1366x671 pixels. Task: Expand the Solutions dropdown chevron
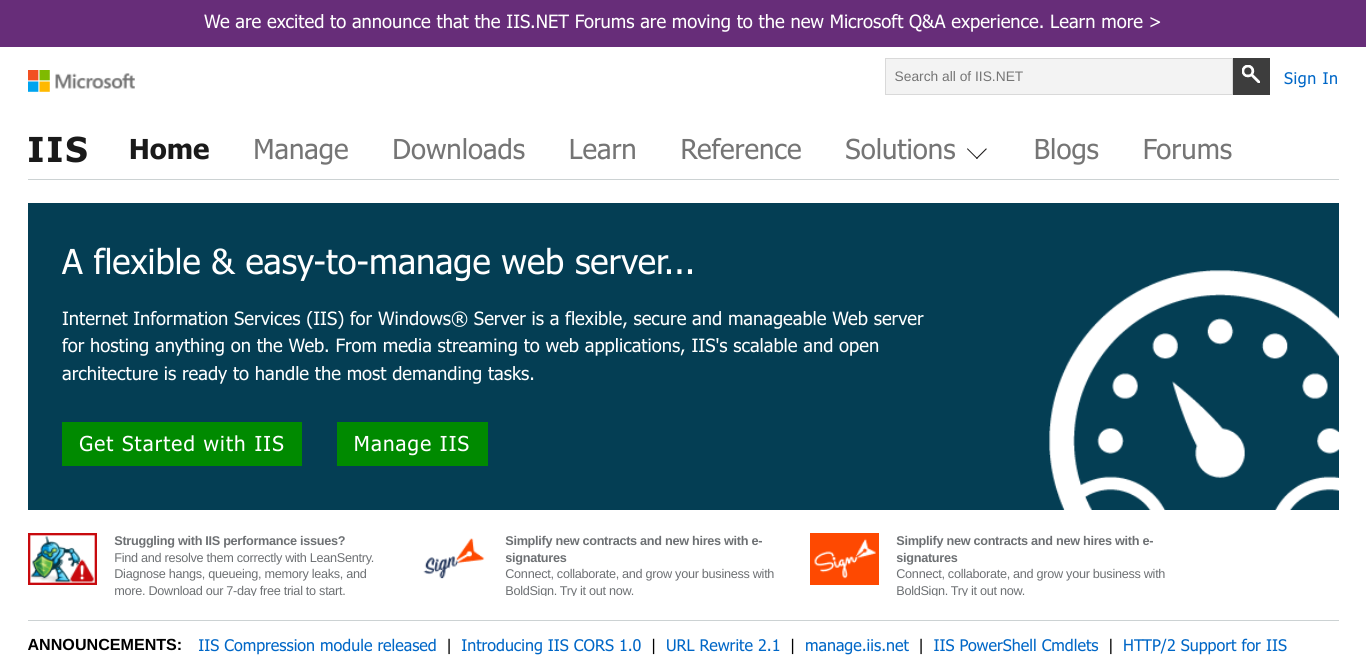coord(977,153)
